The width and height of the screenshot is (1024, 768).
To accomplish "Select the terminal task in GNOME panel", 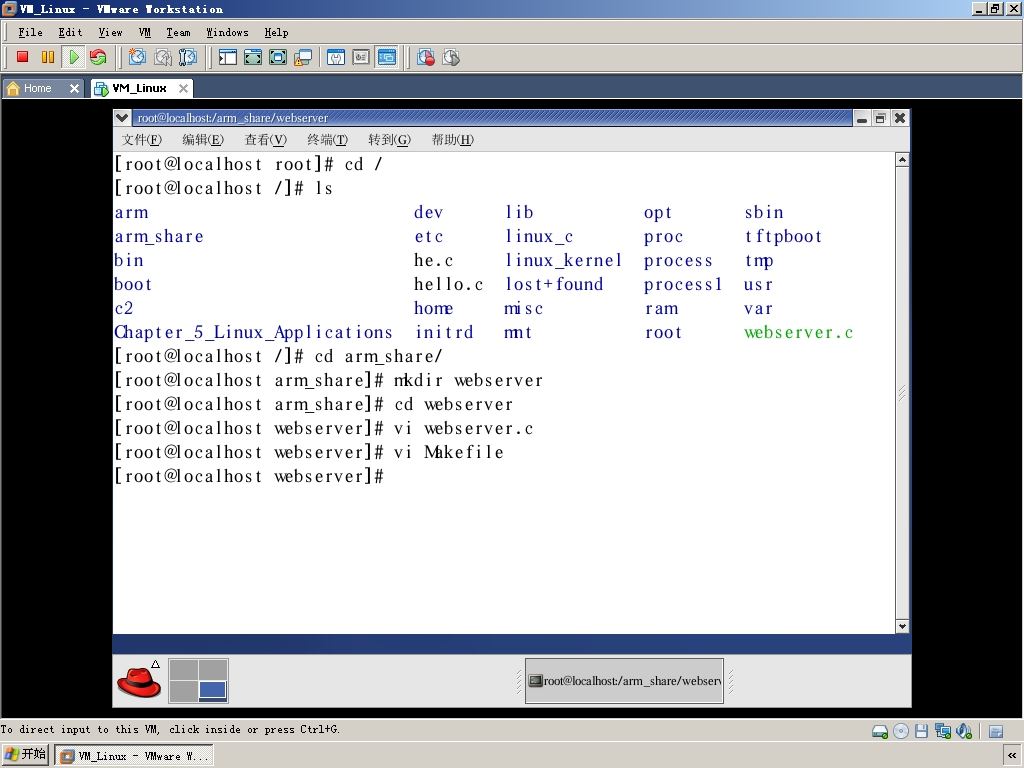I will pos(624,680).
